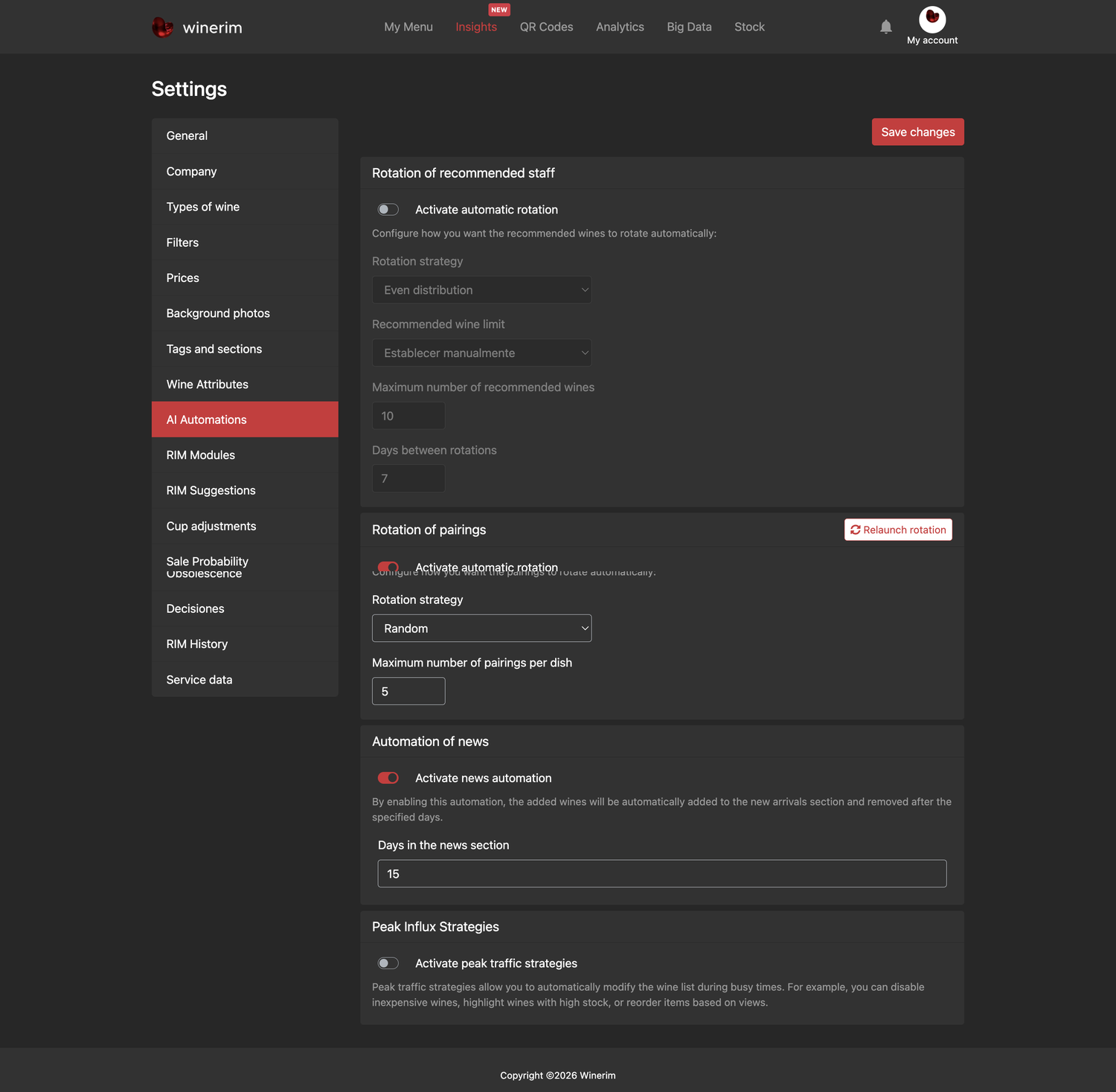1116x1092 pixels.
Task: Open RIM History
Action: [x=245, y=644]
